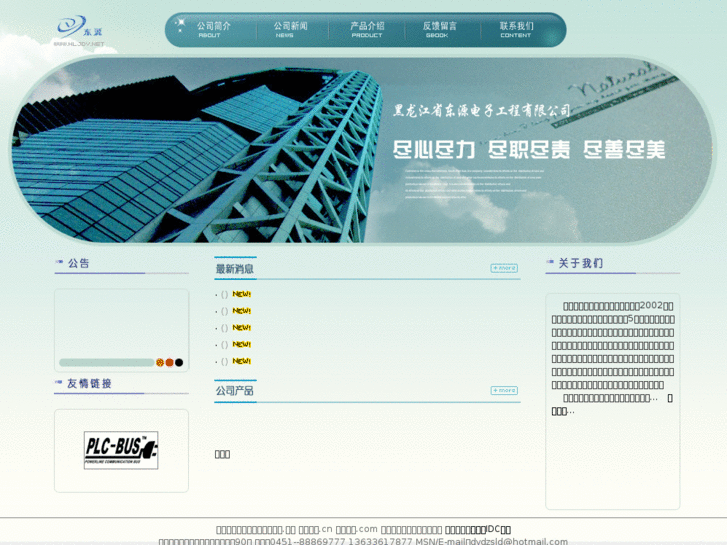Click the 公司产品 section heading
Image resolution: width=727 pixels, height=545 pixels.
point(235,391)
